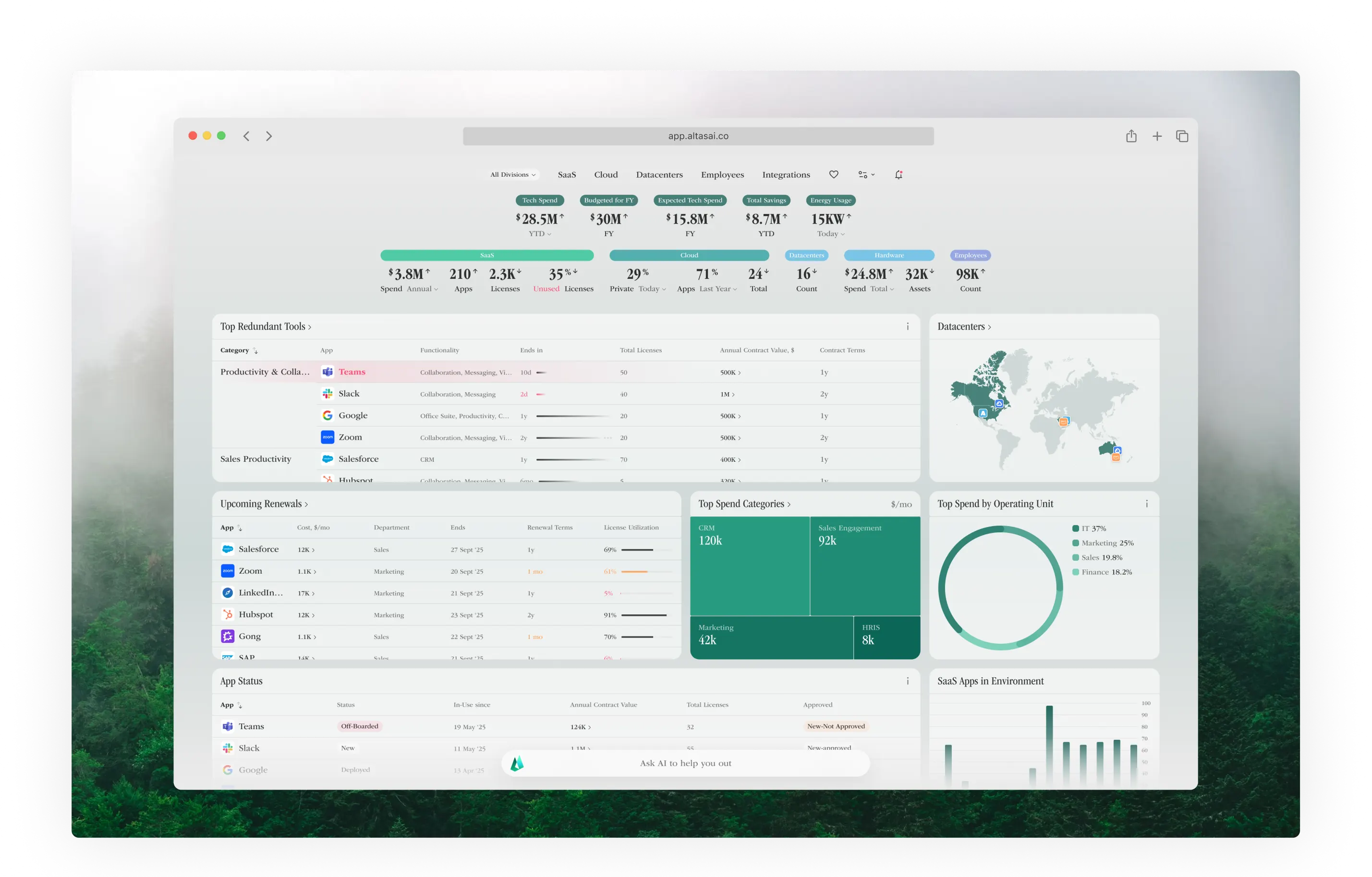The width and height of the screenshot is (1372, 877).
Task: Click the Altas AI assistant logo icon
Action: 517,763
